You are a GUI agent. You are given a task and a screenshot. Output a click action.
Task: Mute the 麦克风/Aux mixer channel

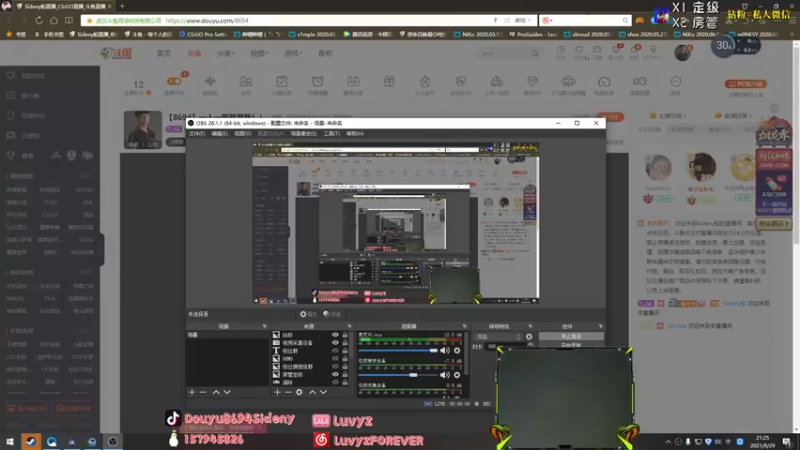(445, 351)
